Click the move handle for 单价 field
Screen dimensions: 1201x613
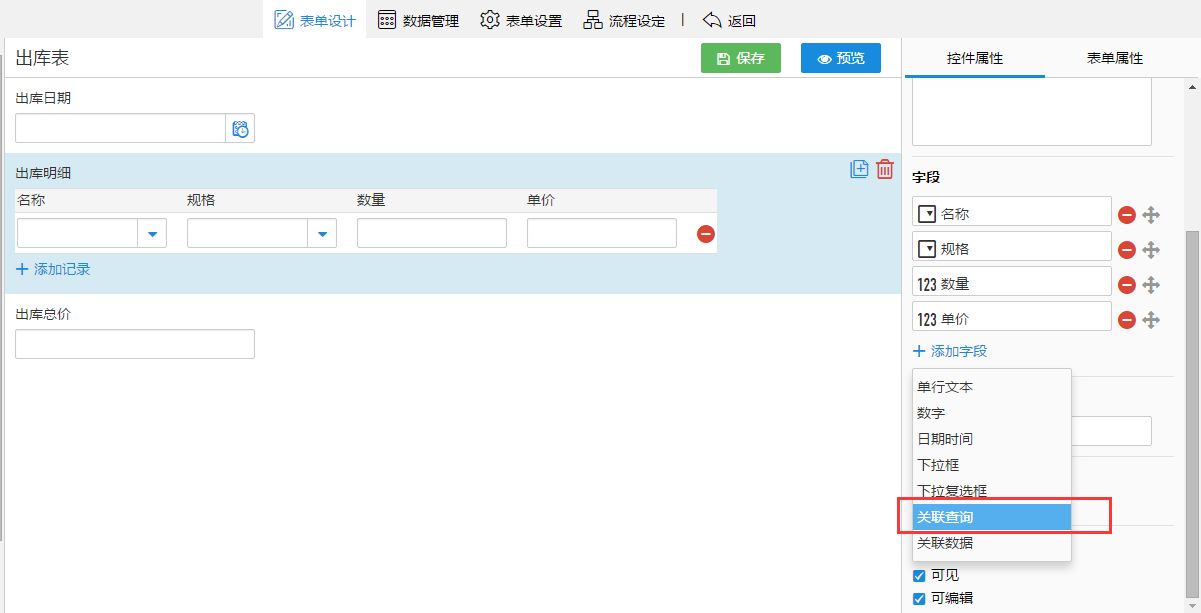(1151, 319)
